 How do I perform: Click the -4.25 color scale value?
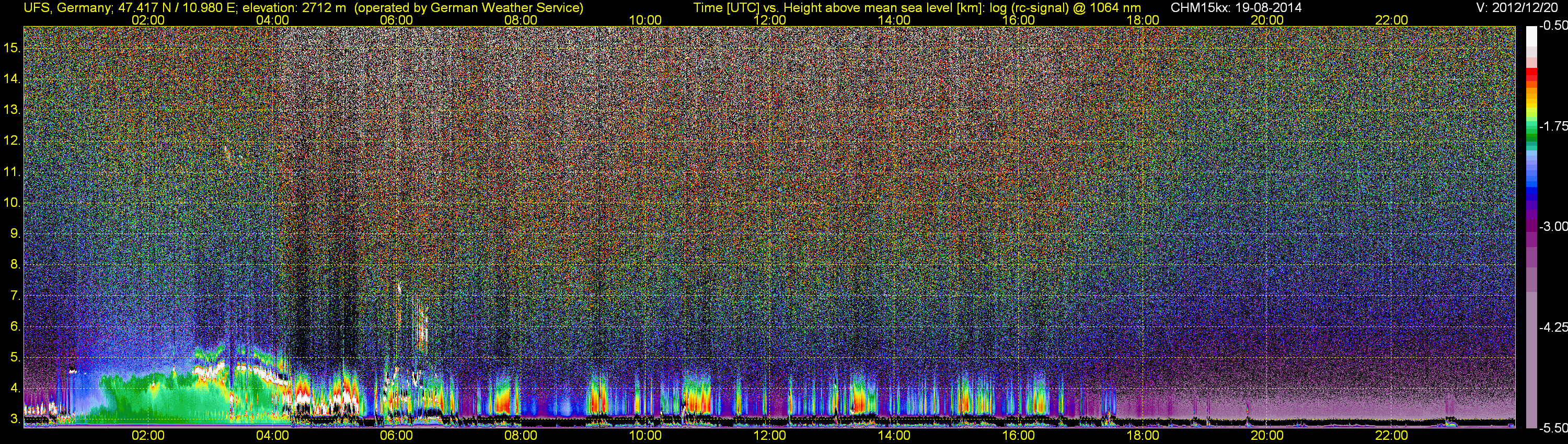click(x=1553, y=327)
